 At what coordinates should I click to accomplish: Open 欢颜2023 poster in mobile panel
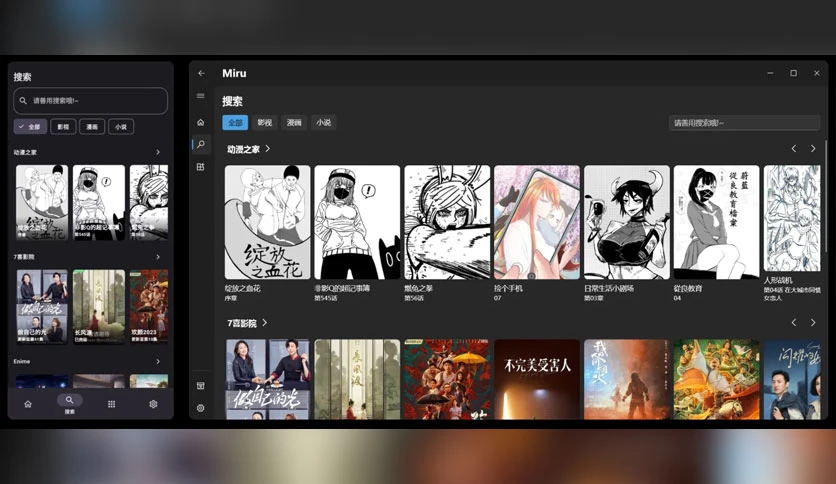[x=149, y=306]
